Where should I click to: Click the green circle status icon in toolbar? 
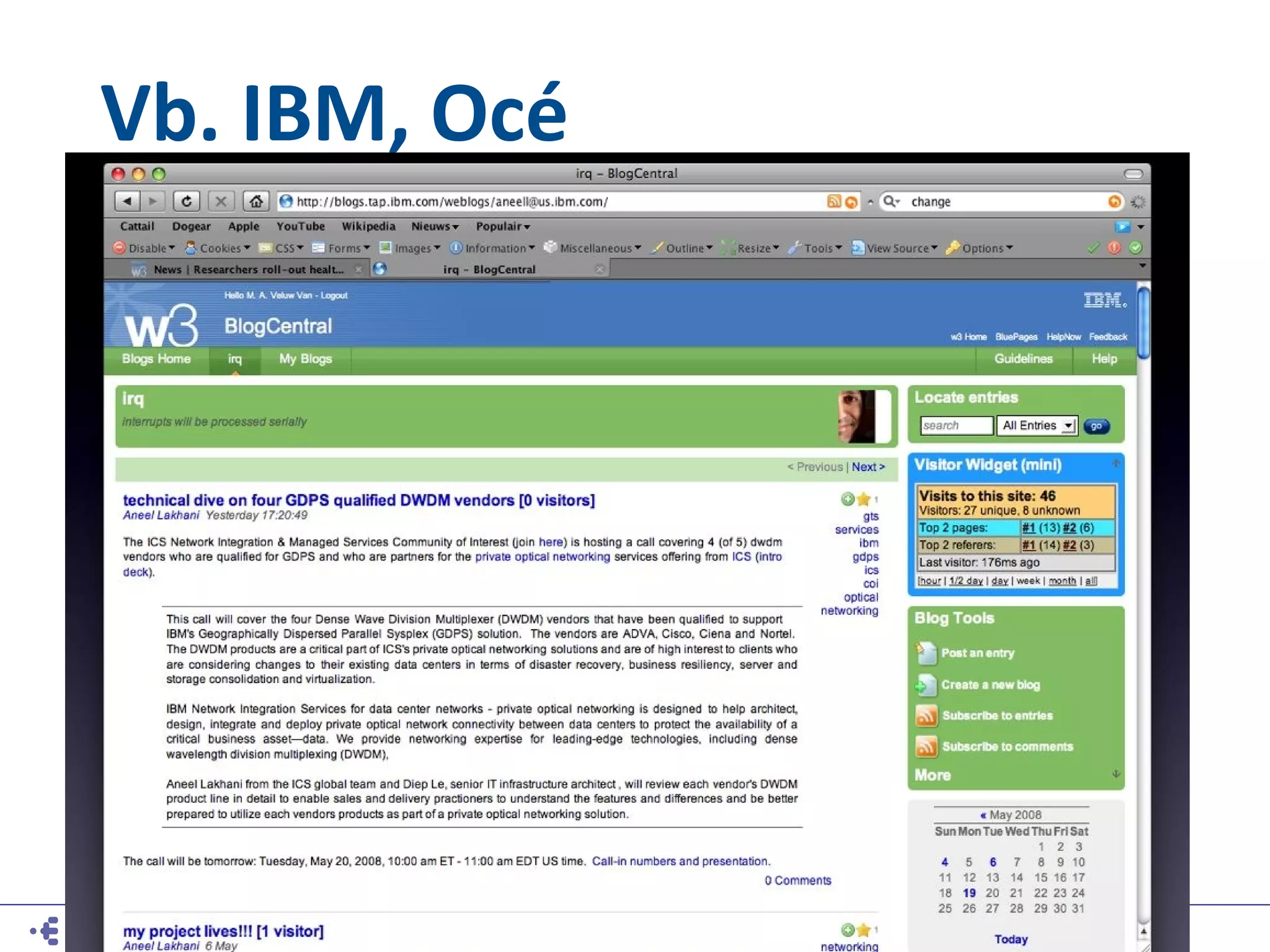click(1135, 248)
